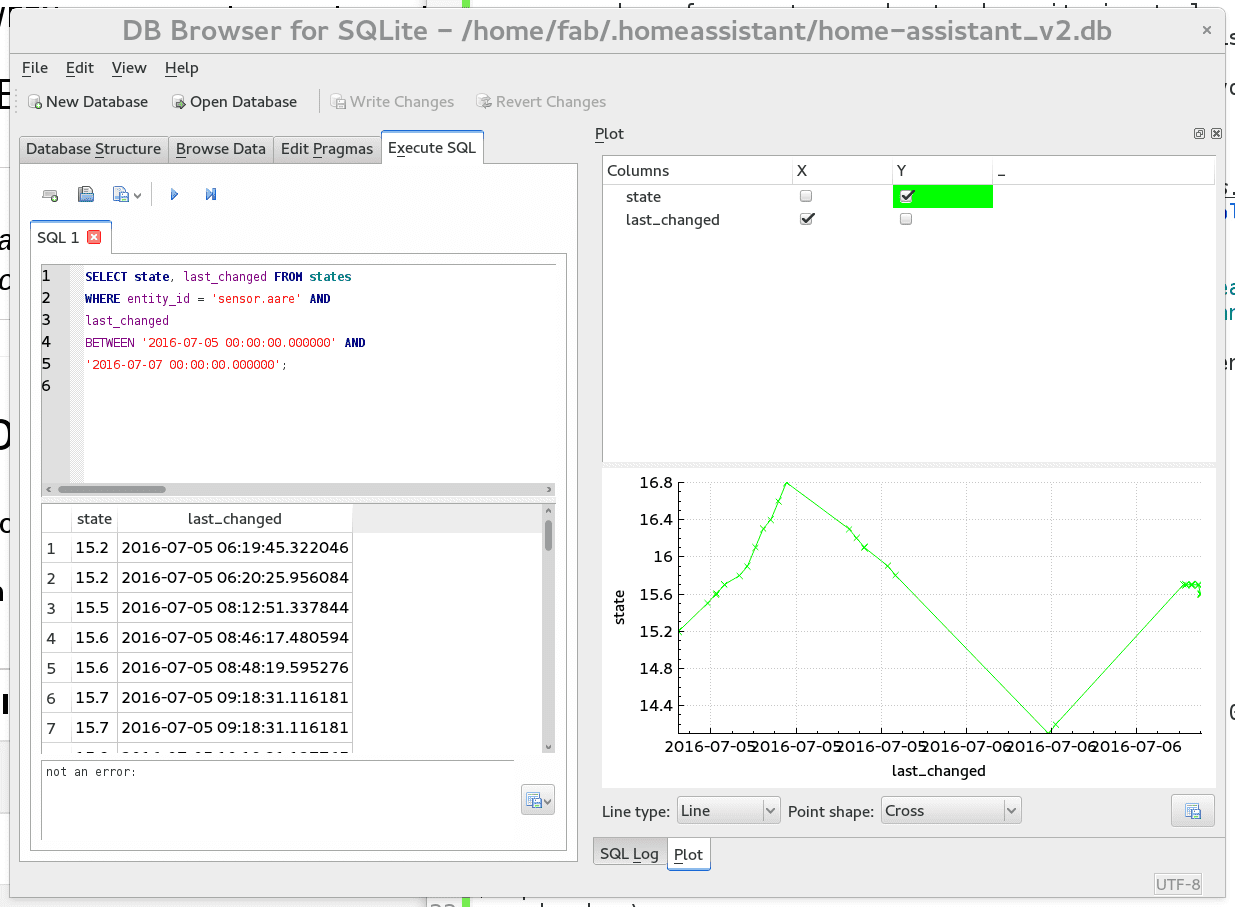1235x907 pixels.
Task: Click the Open Database button
Action: [x=234, y=102]
